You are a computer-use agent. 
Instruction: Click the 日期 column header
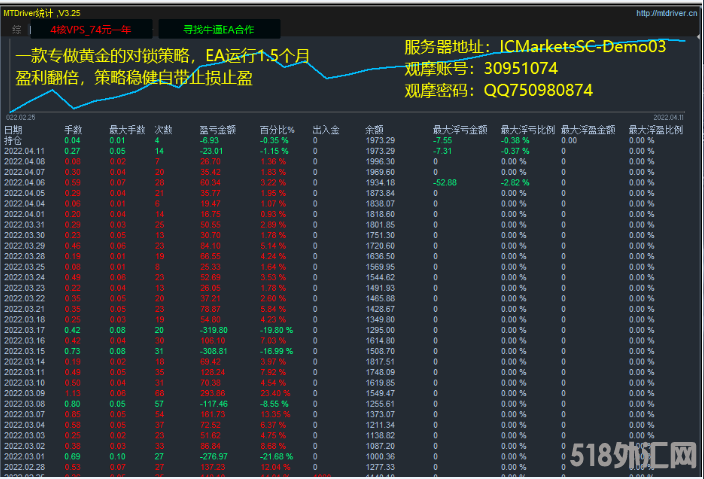[x=13, y=130]
